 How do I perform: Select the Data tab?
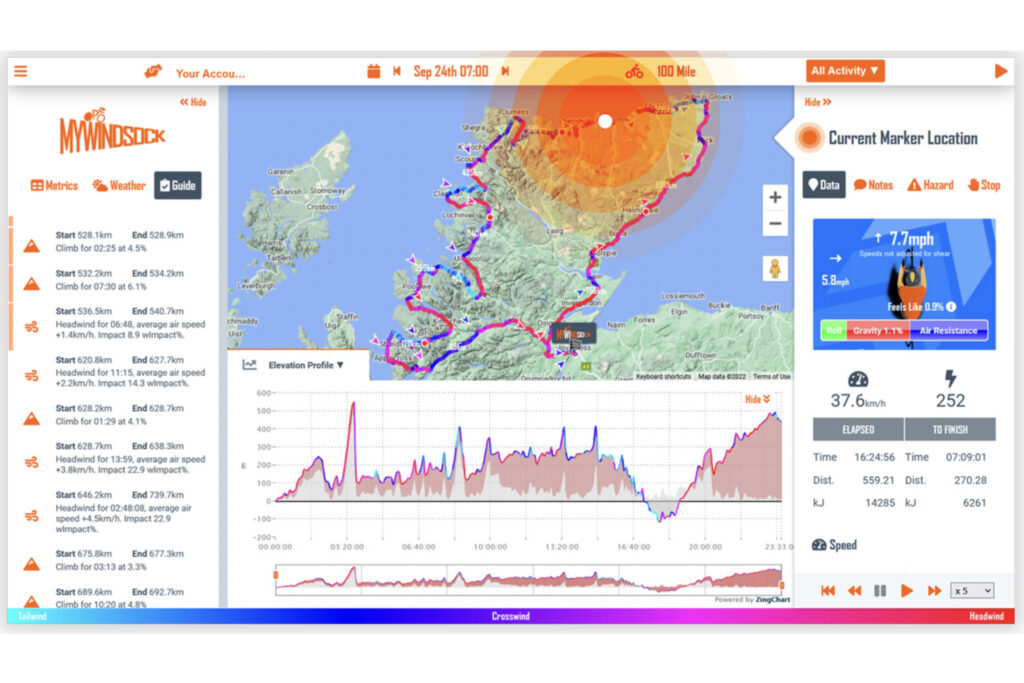[824, 185]
